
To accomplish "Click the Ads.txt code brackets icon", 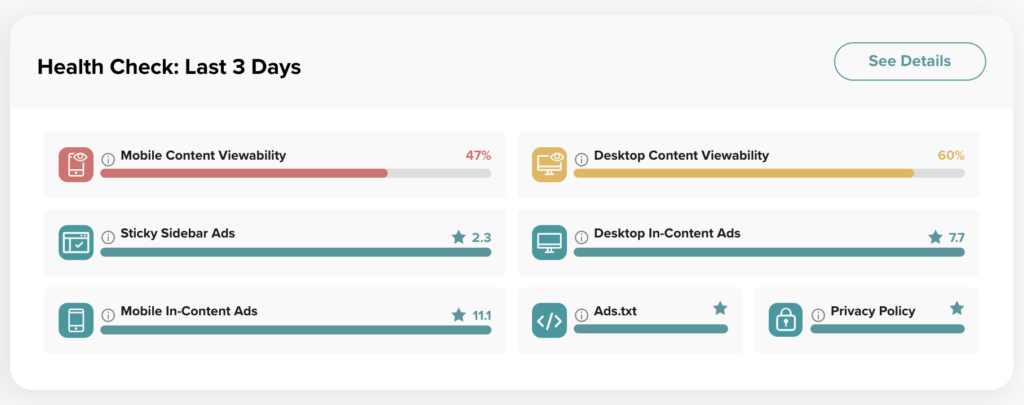I will (549, 320).
